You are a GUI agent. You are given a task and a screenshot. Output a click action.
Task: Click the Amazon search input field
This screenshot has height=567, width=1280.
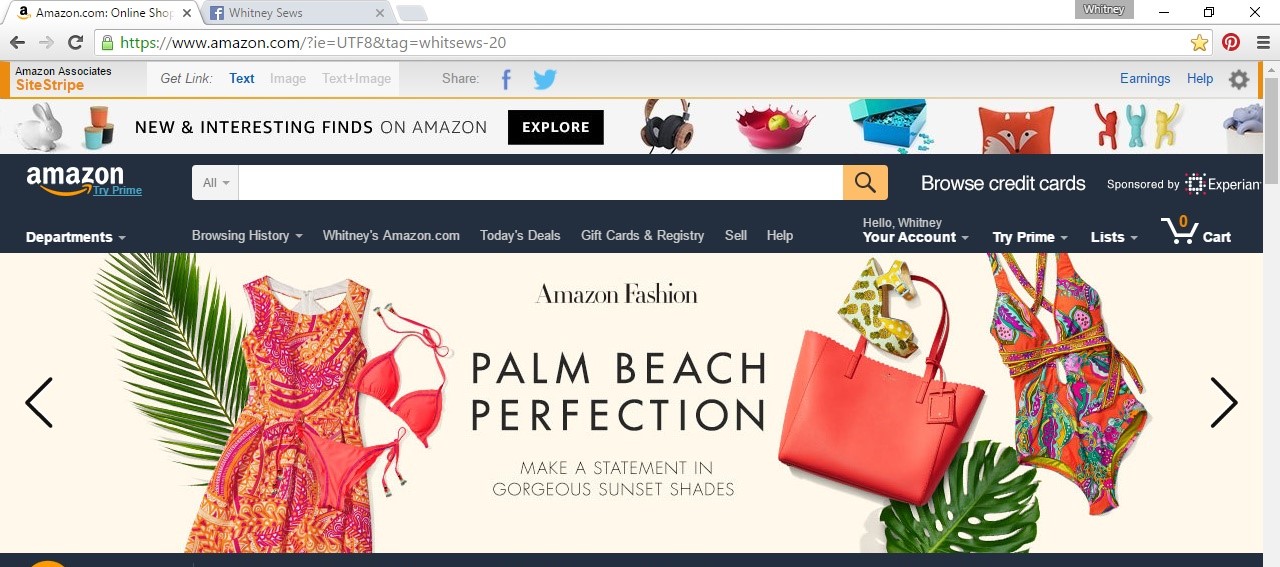click(x=541, y=183)
